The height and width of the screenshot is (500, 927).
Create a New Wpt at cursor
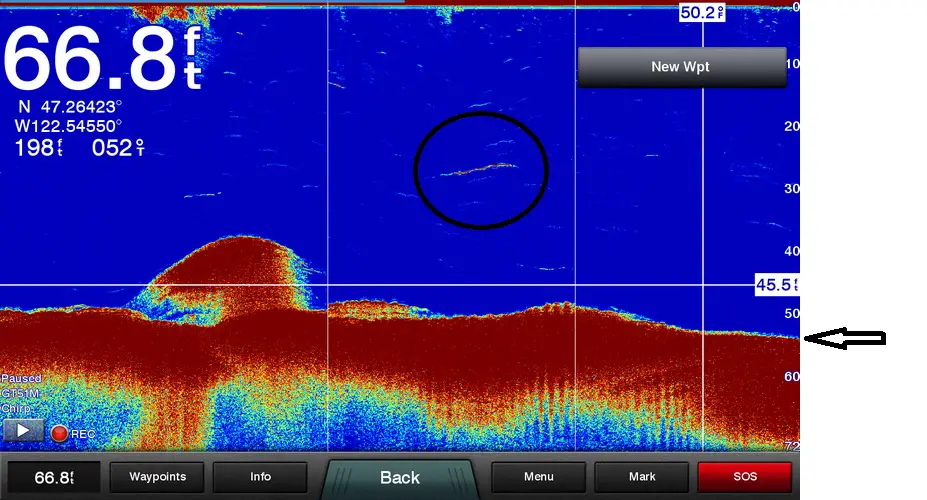point(679,67)
